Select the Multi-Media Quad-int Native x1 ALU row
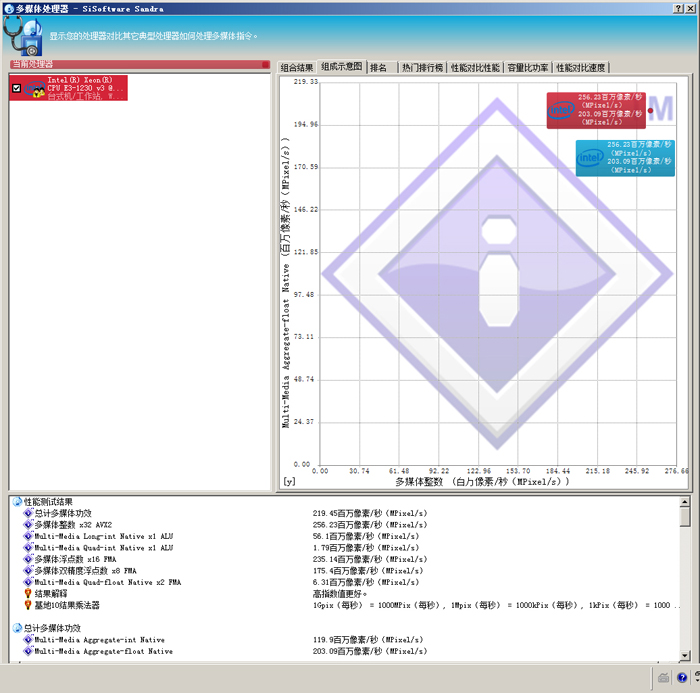This screenshot has height=693, width=700. click(346, 548)
